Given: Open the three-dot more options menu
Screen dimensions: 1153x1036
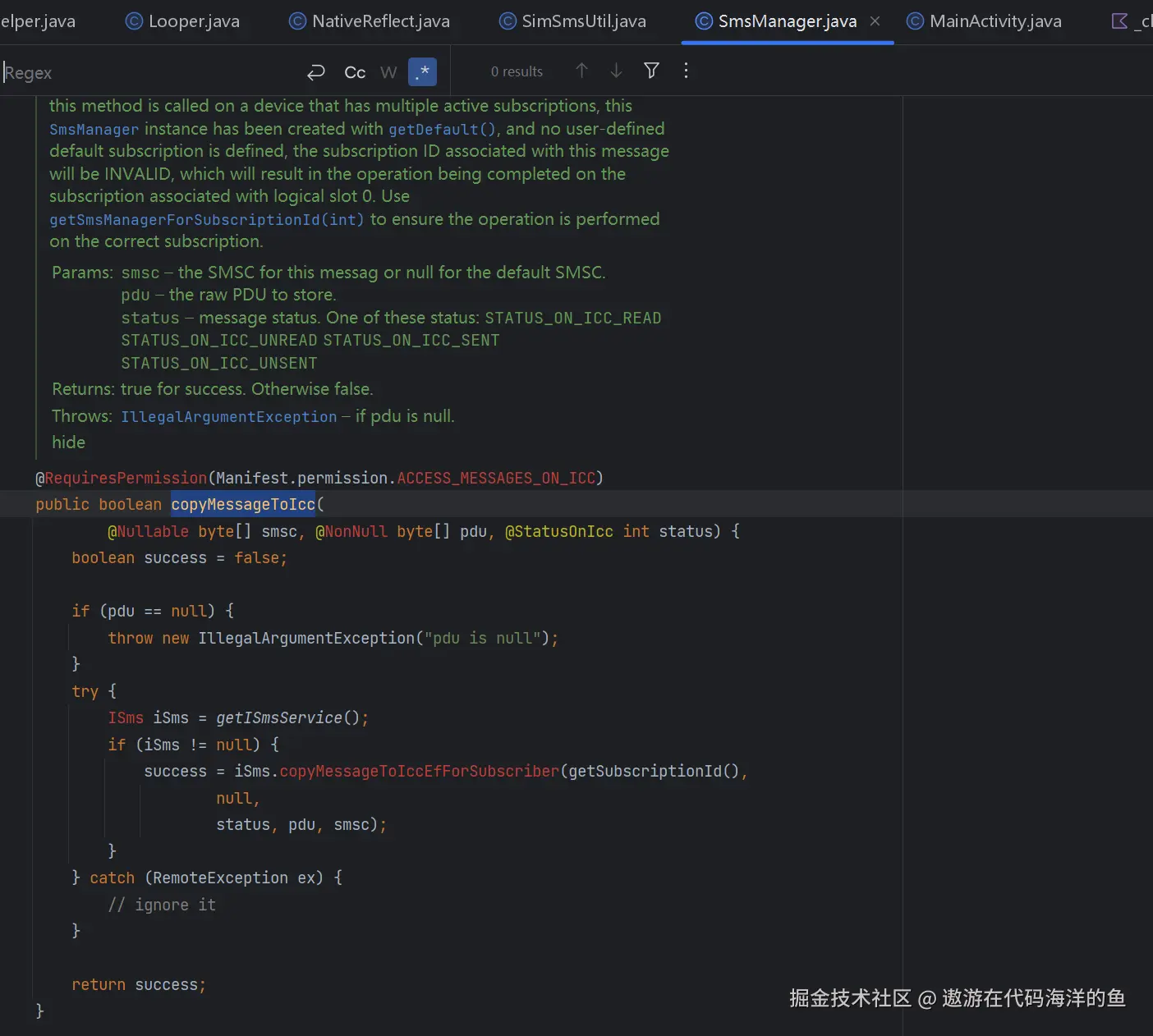Looking at the screenshot, I should [x=686, y=71].
